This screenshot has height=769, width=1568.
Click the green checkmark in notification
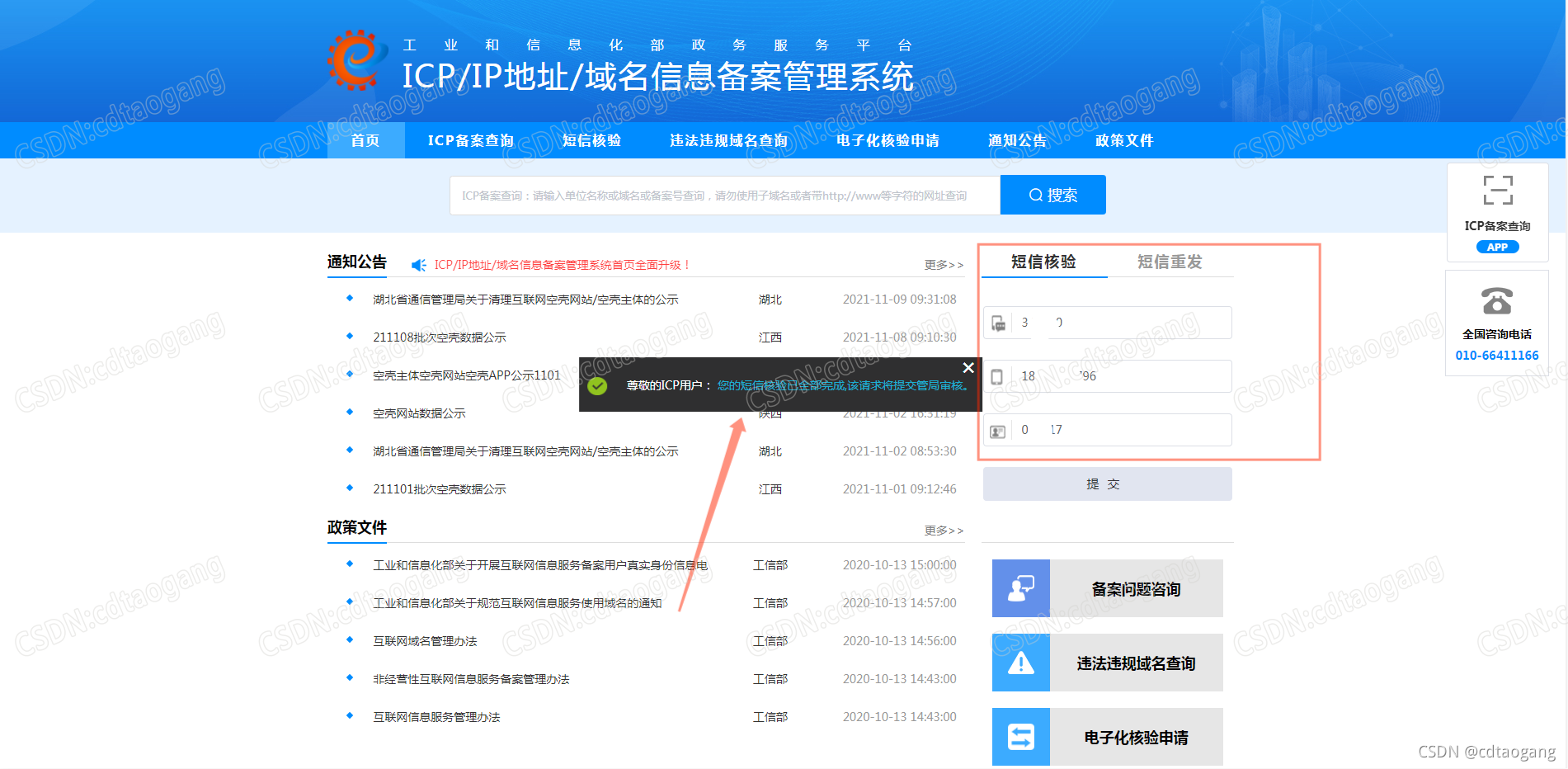tap(598, 385)
